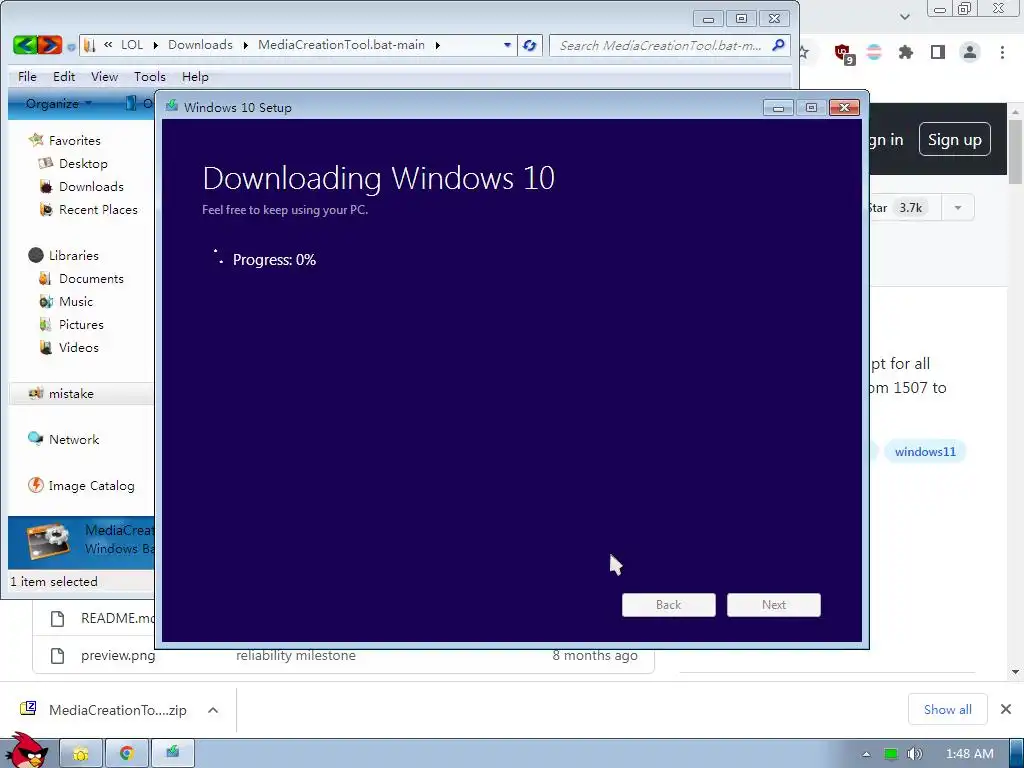The image size is (1024, 768).
Task: Switch to Chrome from the taskbar
Action: [x=127, y=754]
